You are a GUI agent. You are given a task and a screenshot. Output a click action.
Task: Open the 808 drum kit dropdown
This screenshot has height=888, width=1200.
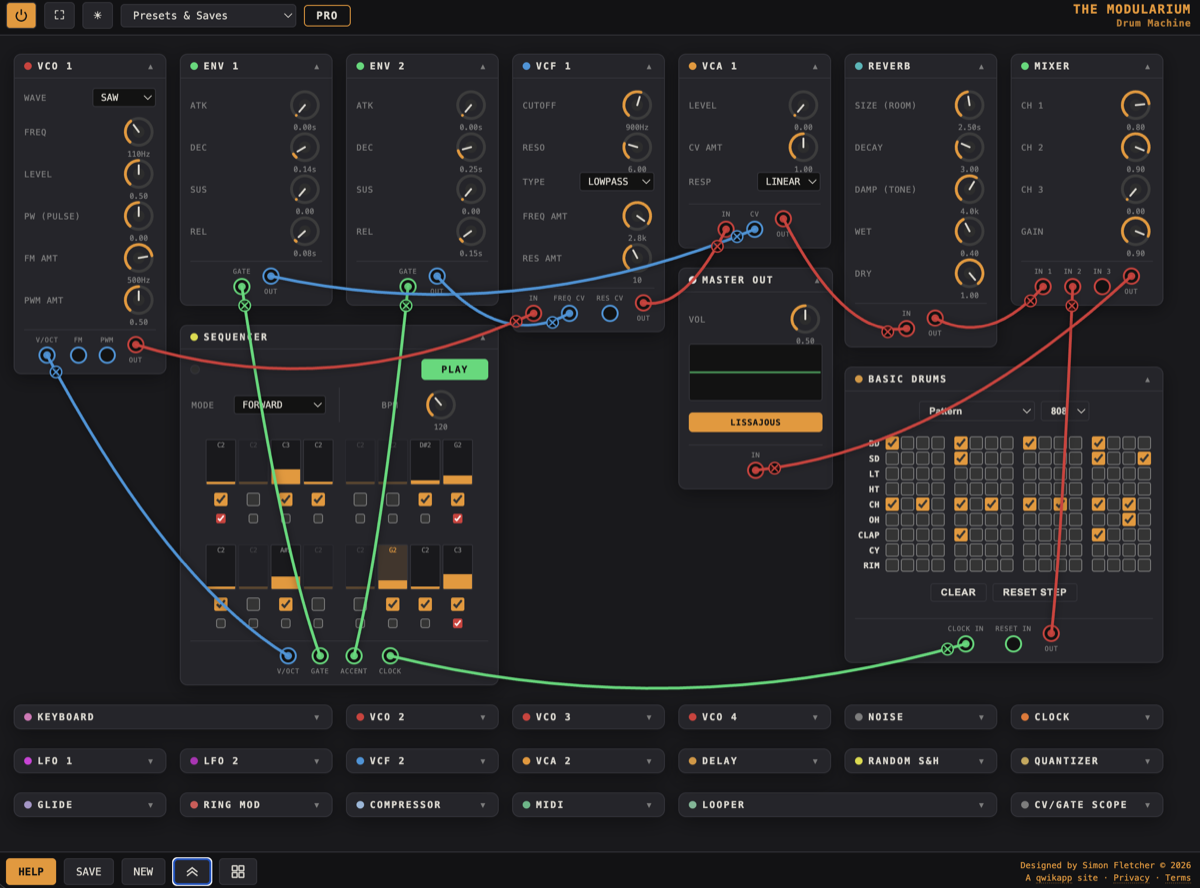tap(1064, 410)
